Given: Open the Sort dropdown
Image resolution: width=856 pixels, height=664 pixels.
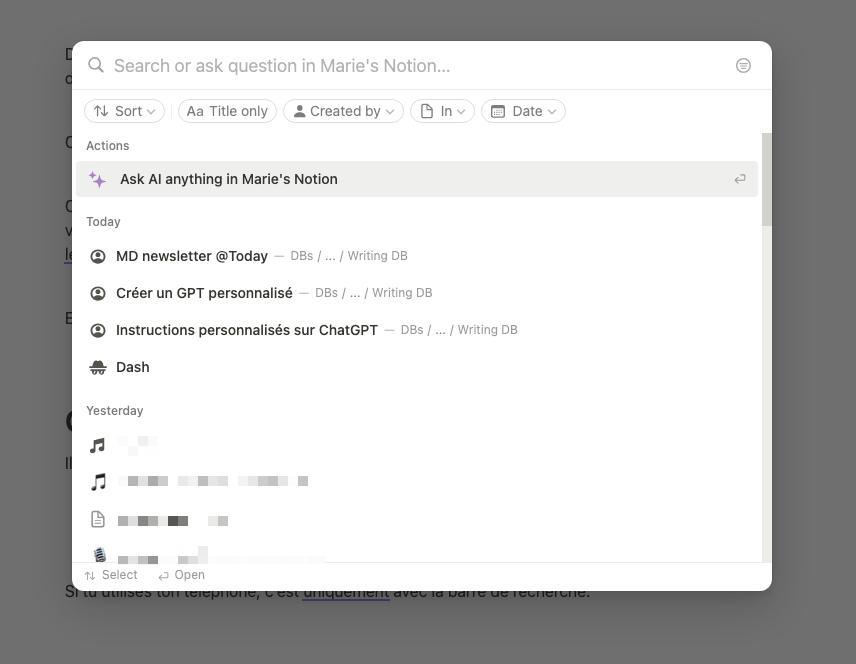Looking at the screenshot, I should tap(124, 111).
